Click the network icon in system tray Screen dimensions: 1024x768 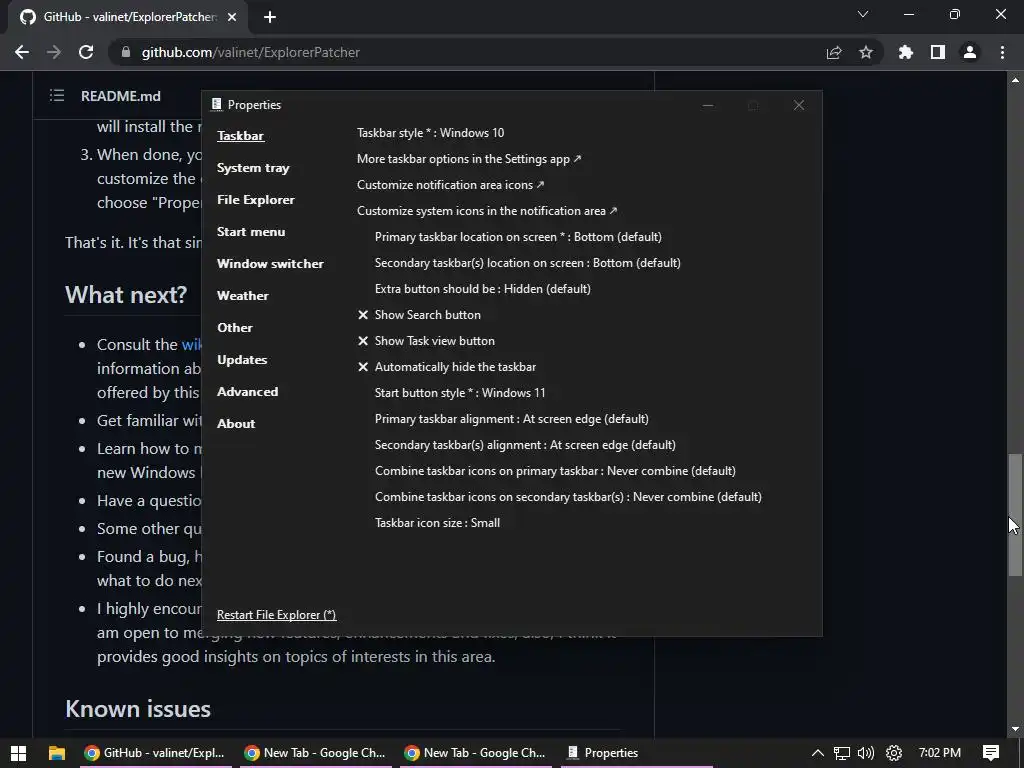coord(842,753)
